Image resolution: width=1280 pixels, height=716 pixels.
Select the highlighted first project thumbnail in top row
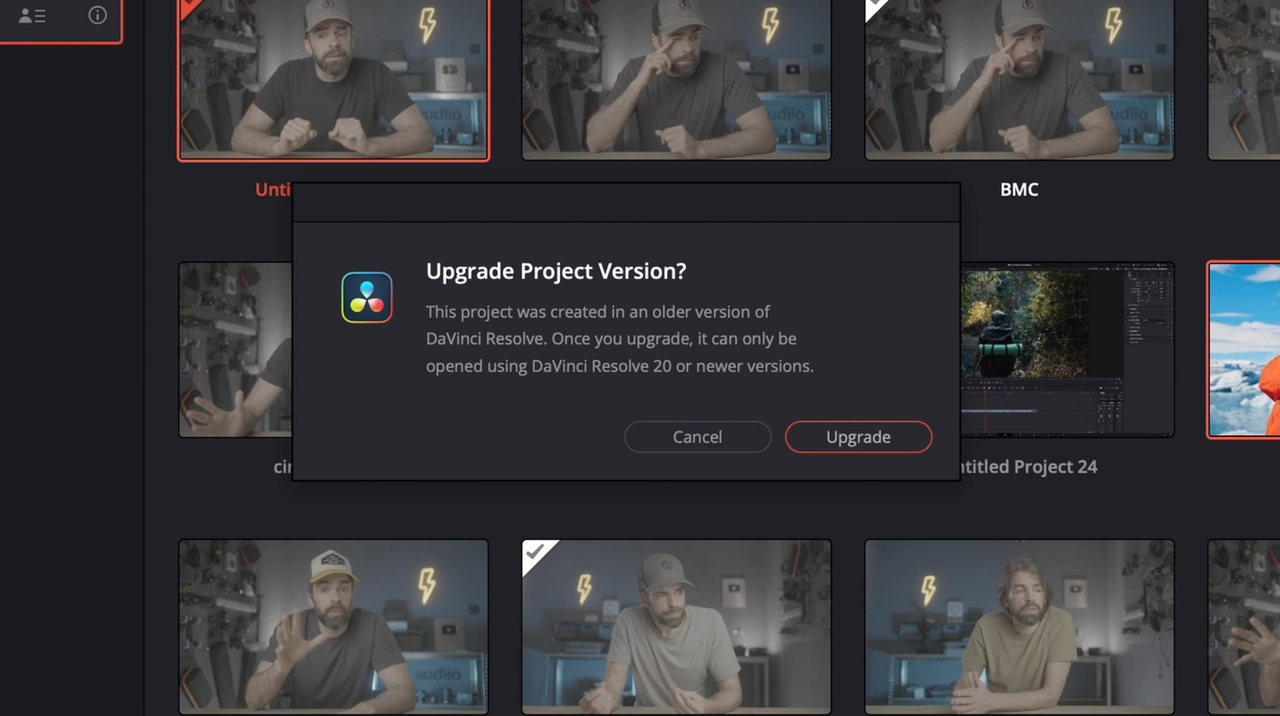[333, 79]
